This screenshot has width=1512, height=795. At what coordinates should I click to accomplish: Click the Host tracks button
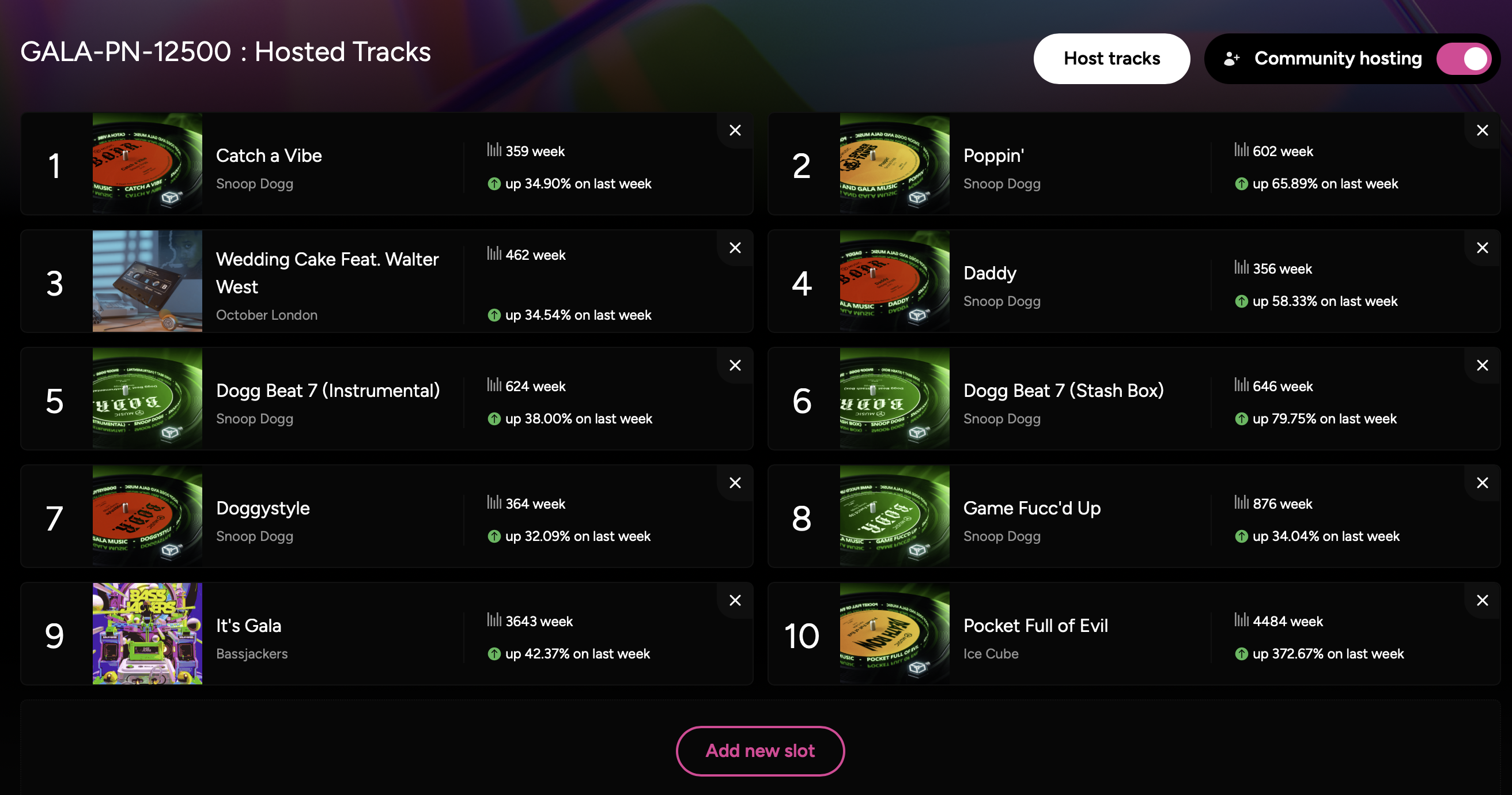1111,59
